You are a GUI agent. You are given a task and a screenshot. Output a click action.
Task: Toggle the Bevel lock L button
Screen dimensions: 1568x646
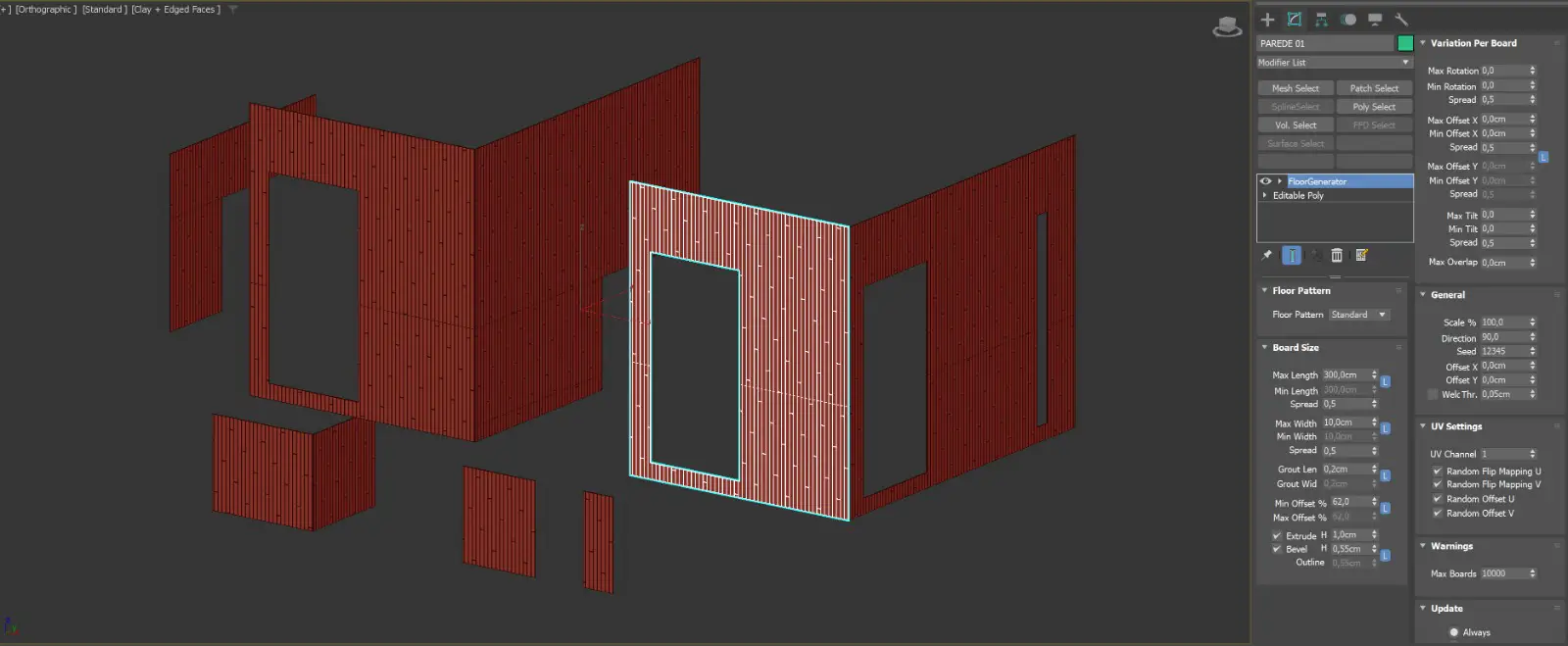point(1386,555)
